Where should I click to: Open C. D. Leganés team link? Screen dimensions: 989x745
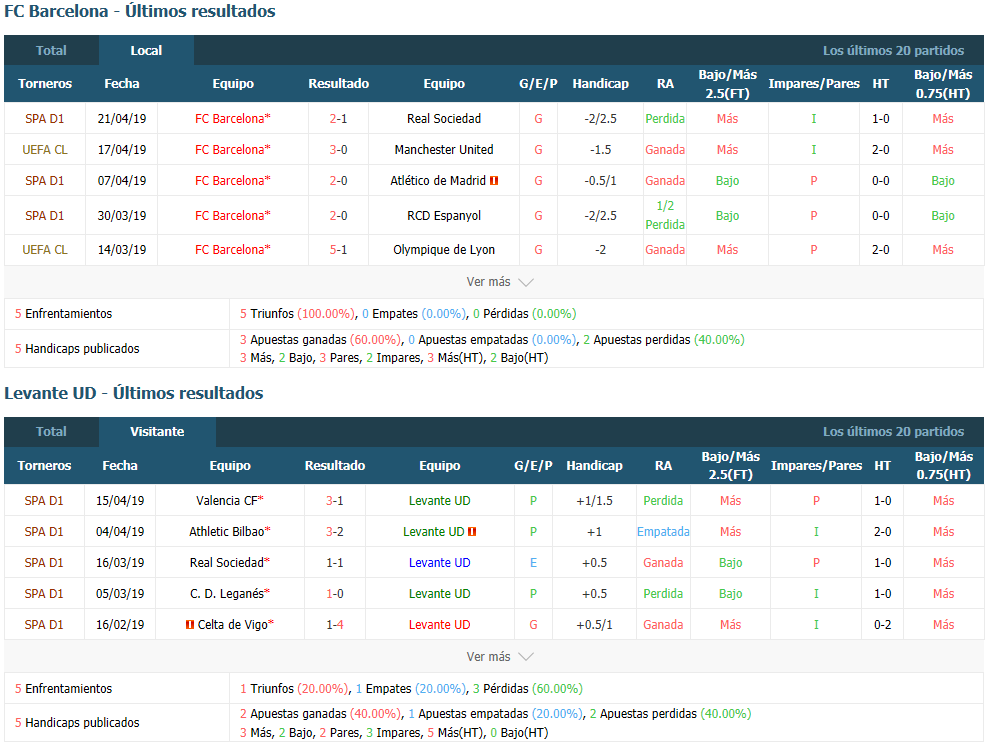pyautogui.click(x=230, y=594)
